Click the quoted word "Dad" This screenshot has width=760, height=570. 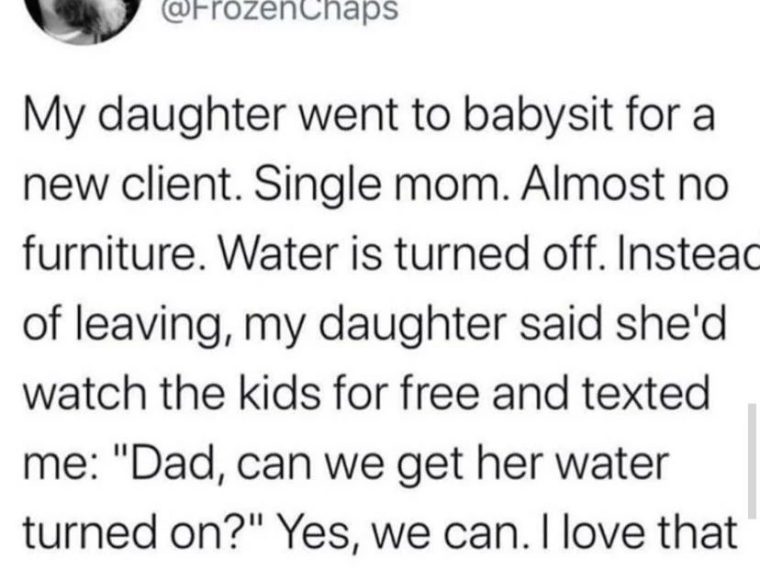pyautogui.click(x=174, y=463)
